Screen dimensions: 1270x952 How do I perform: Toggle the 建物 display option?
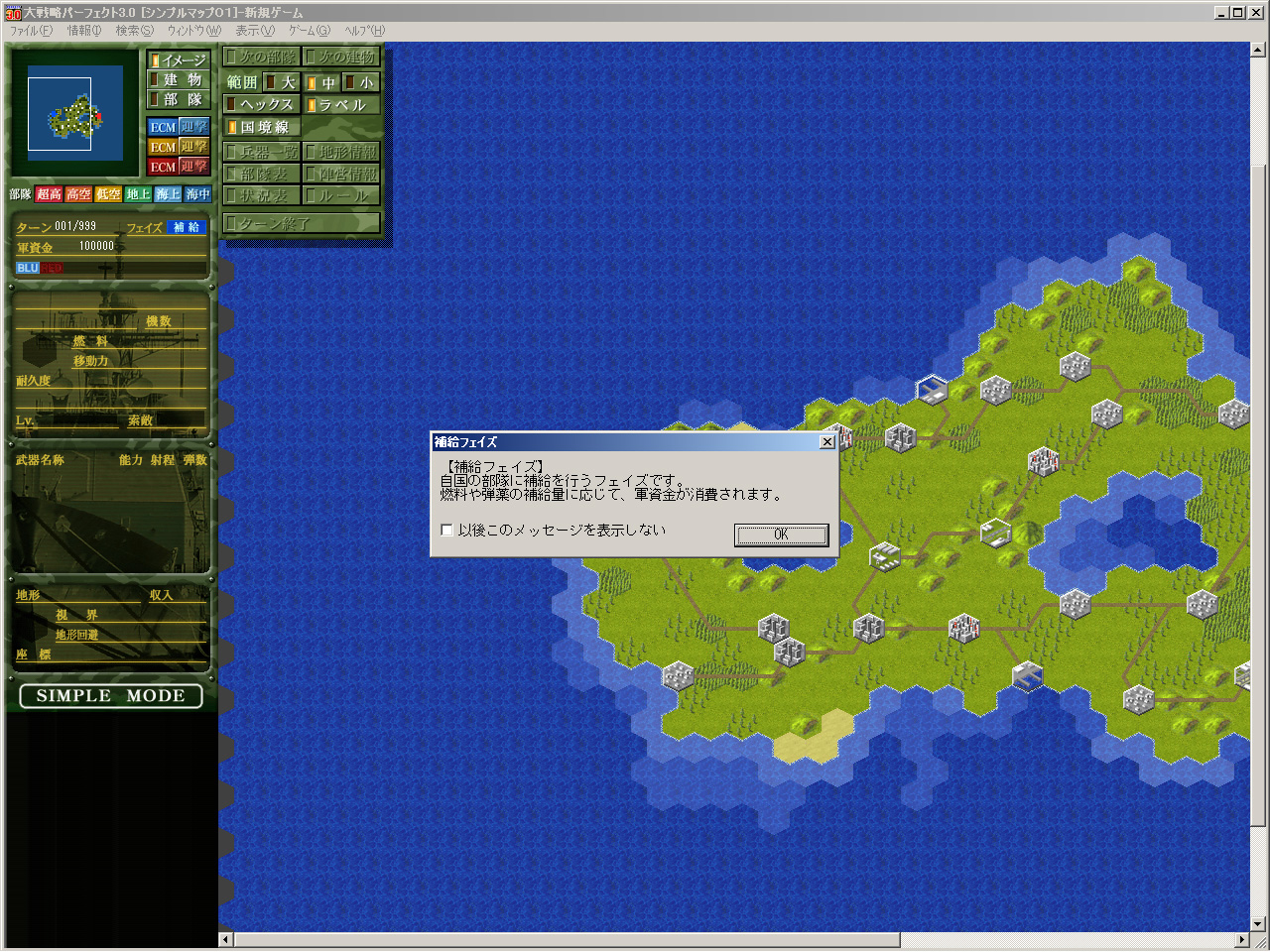179,80
